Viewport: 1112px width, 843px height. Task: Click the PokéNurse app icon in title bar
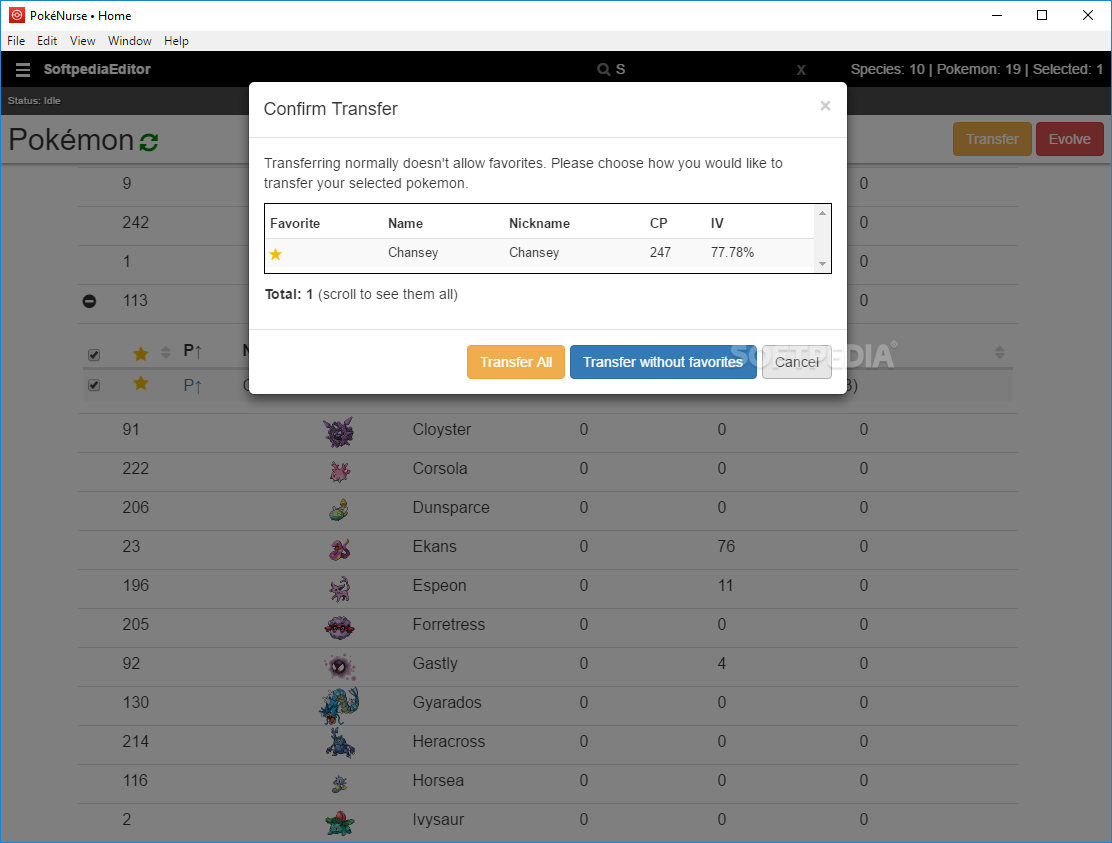[16, 15]
